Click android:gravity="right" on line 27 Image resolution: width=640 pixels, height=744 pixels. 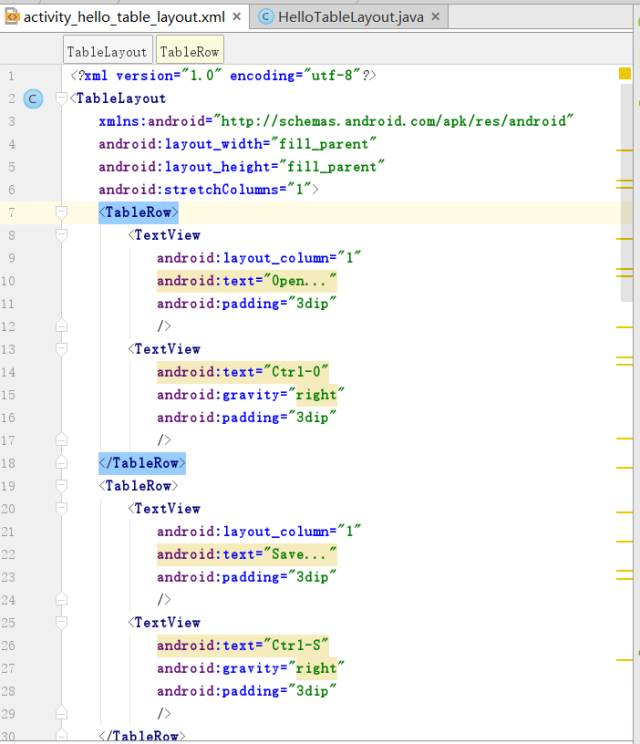coord(250,668)
